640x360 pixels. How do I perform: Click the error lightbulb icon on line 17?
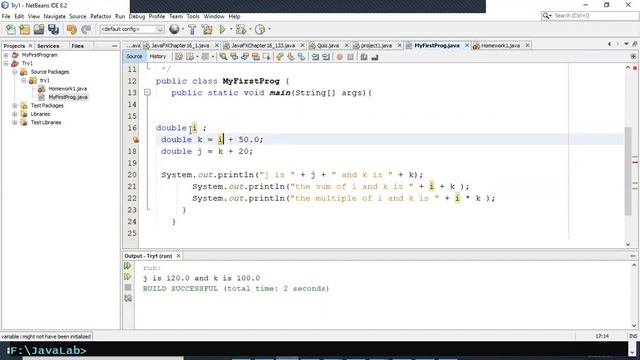pyautogui.click(x=136, y=140)
